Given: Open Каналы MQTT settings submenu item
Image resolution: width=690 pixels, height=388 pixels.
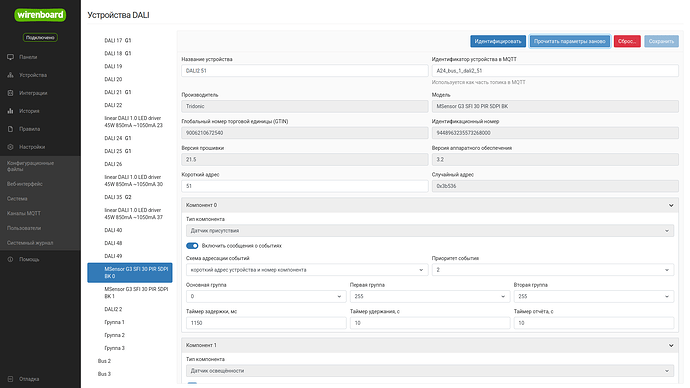Looking at the screenshot, I should pos(24,213).
